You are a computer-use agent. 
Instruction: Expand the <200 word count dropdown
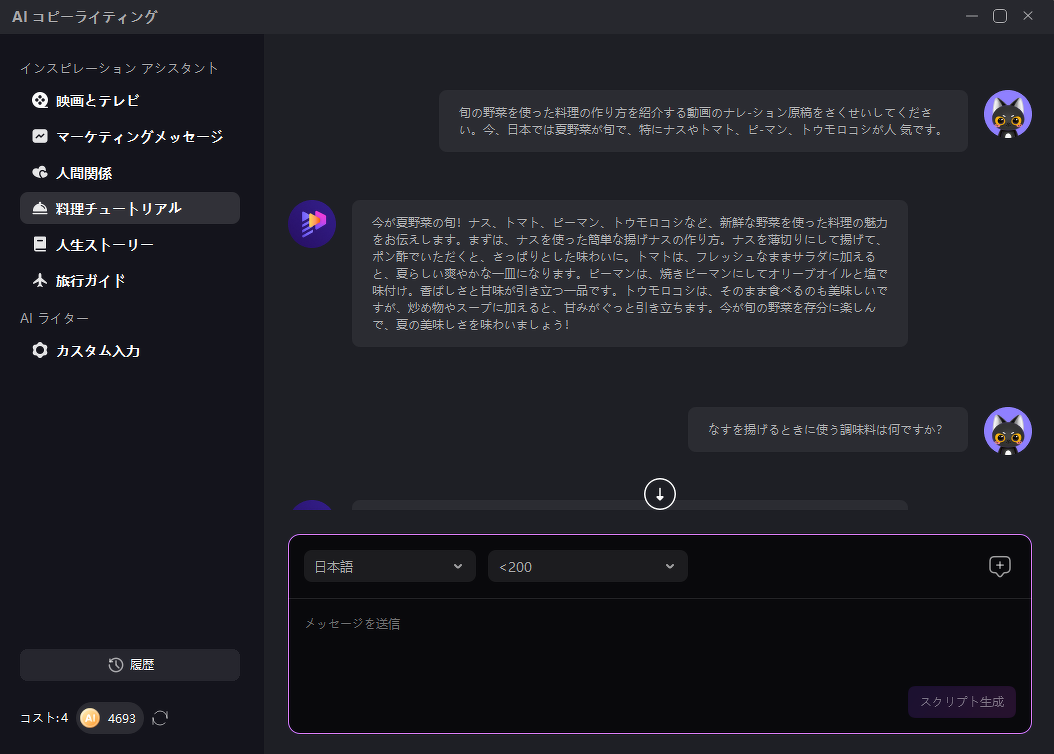pos(587,567)
